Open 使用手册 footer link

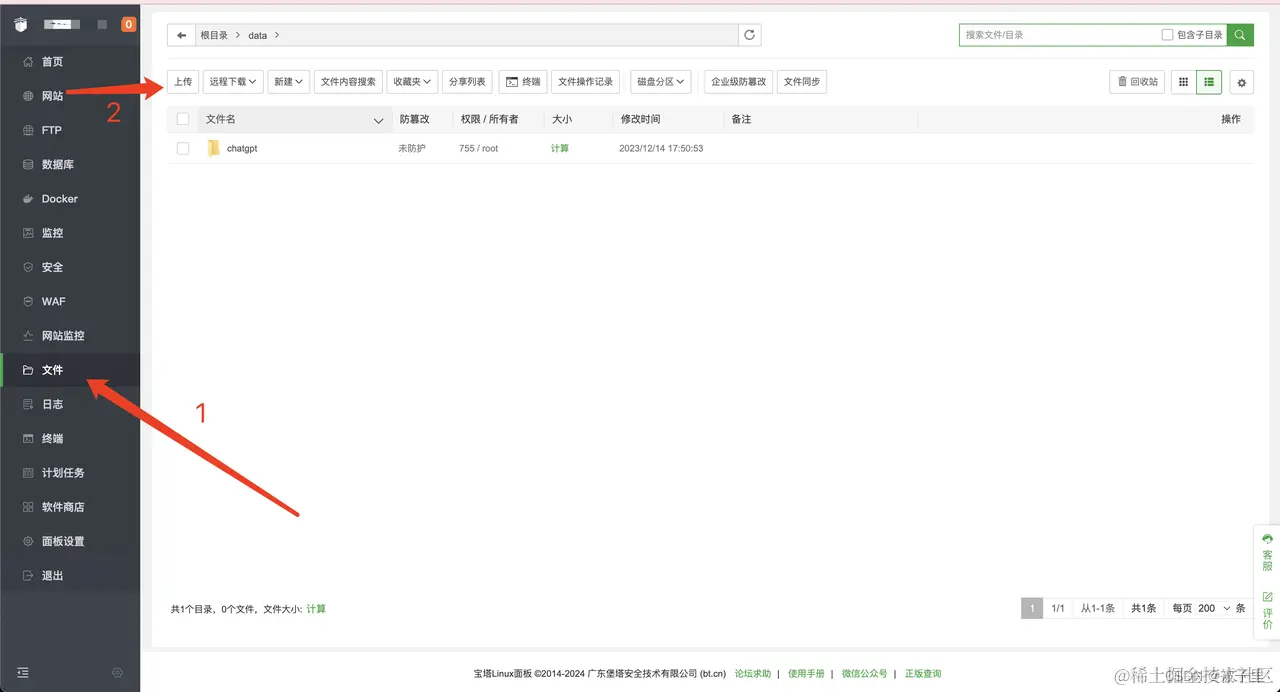(806, 673)
